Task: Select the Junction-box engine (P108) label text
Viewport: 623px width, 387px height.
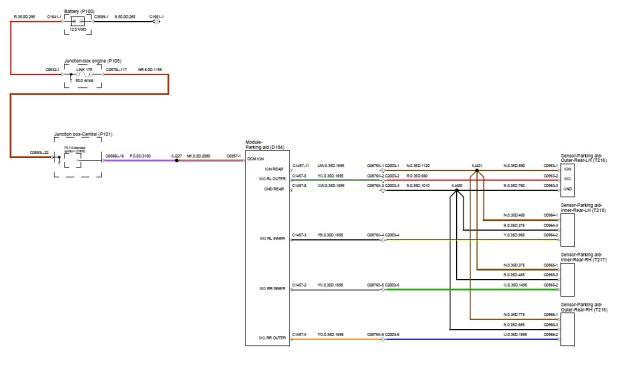Action: click(x=93, y=61)
